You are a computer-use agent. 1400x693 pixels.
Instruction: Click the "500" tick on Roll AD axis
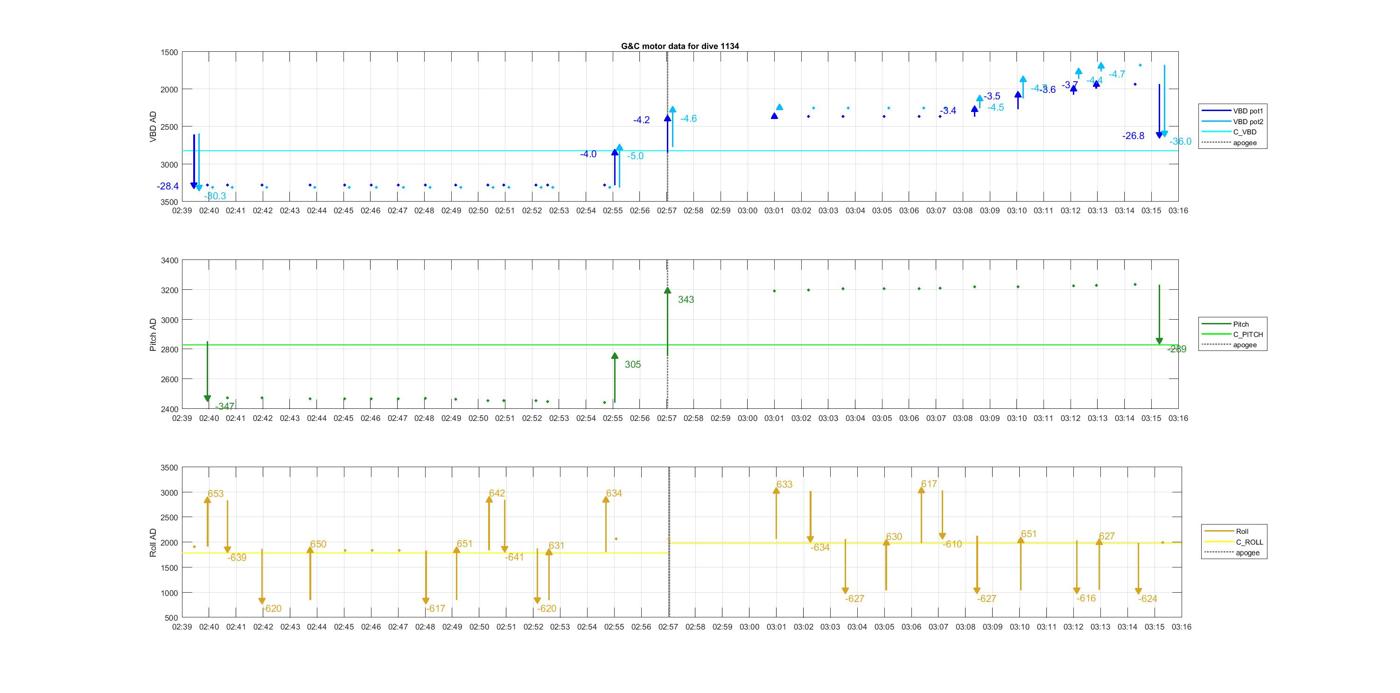[x=172, y=618]
